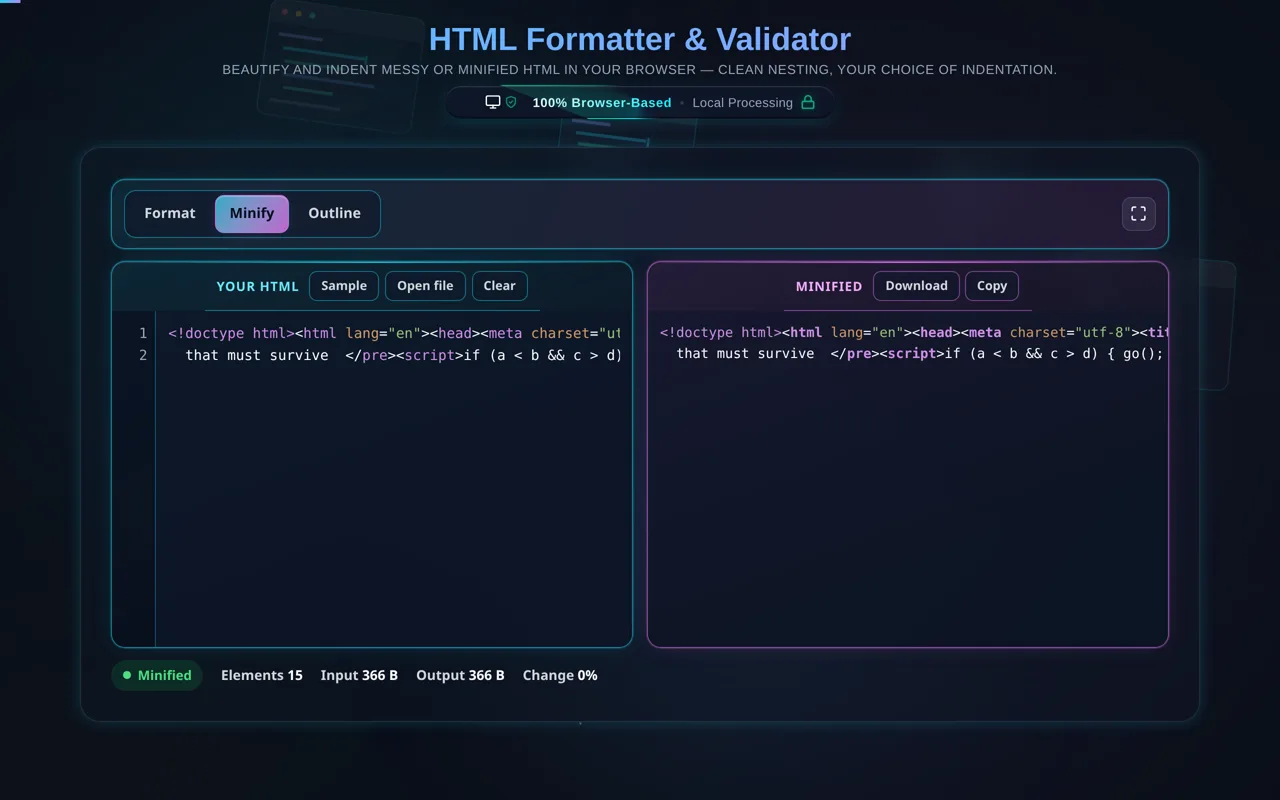Select the Minify tab
This screenshot has width=1280, height=800.
[x=252, y=213]
